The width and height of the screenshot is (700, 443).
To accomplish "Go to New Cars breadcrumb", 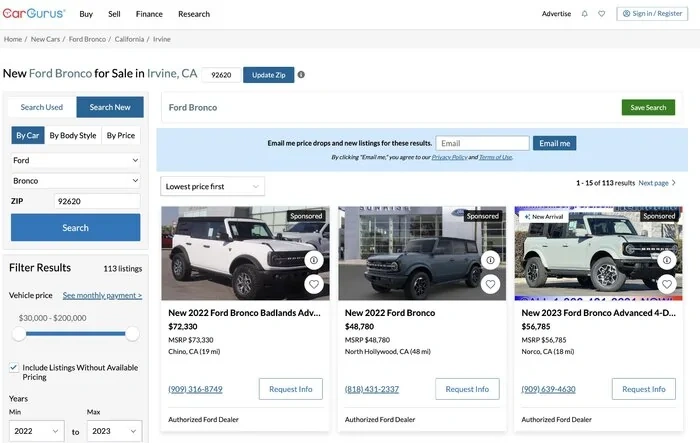I will (x=45, y=39).
